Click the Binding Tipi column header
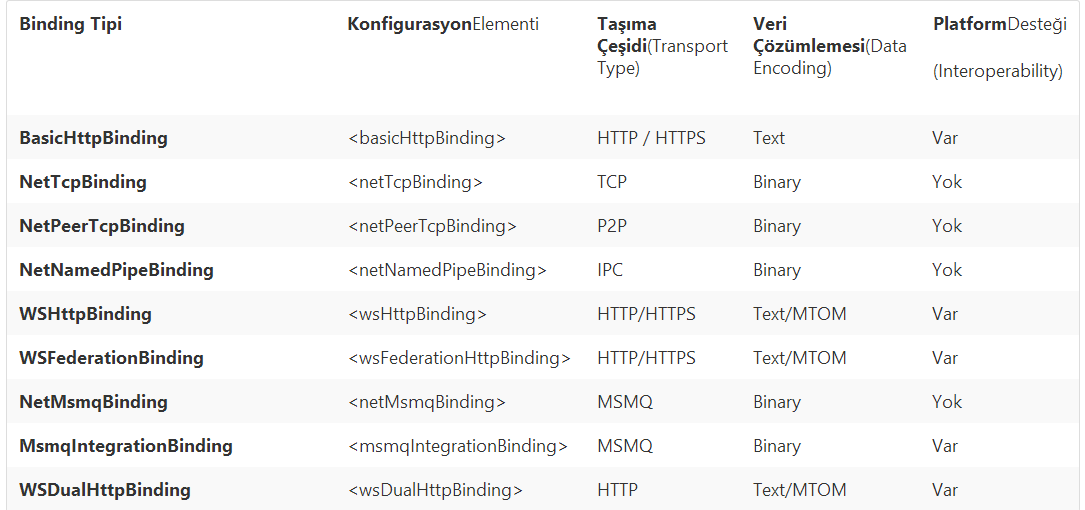The image size is (1085, 510). pos(71,24)
